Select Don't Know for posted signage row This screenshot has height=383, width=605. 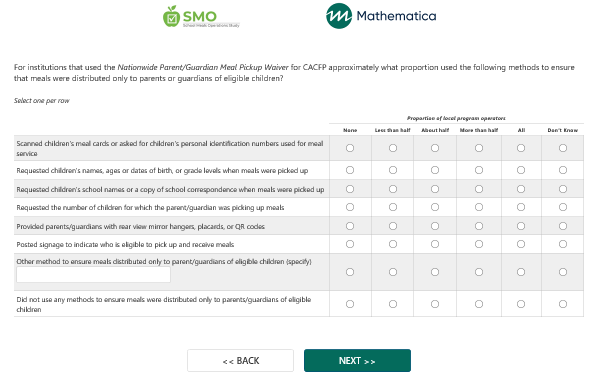(563, 244)
